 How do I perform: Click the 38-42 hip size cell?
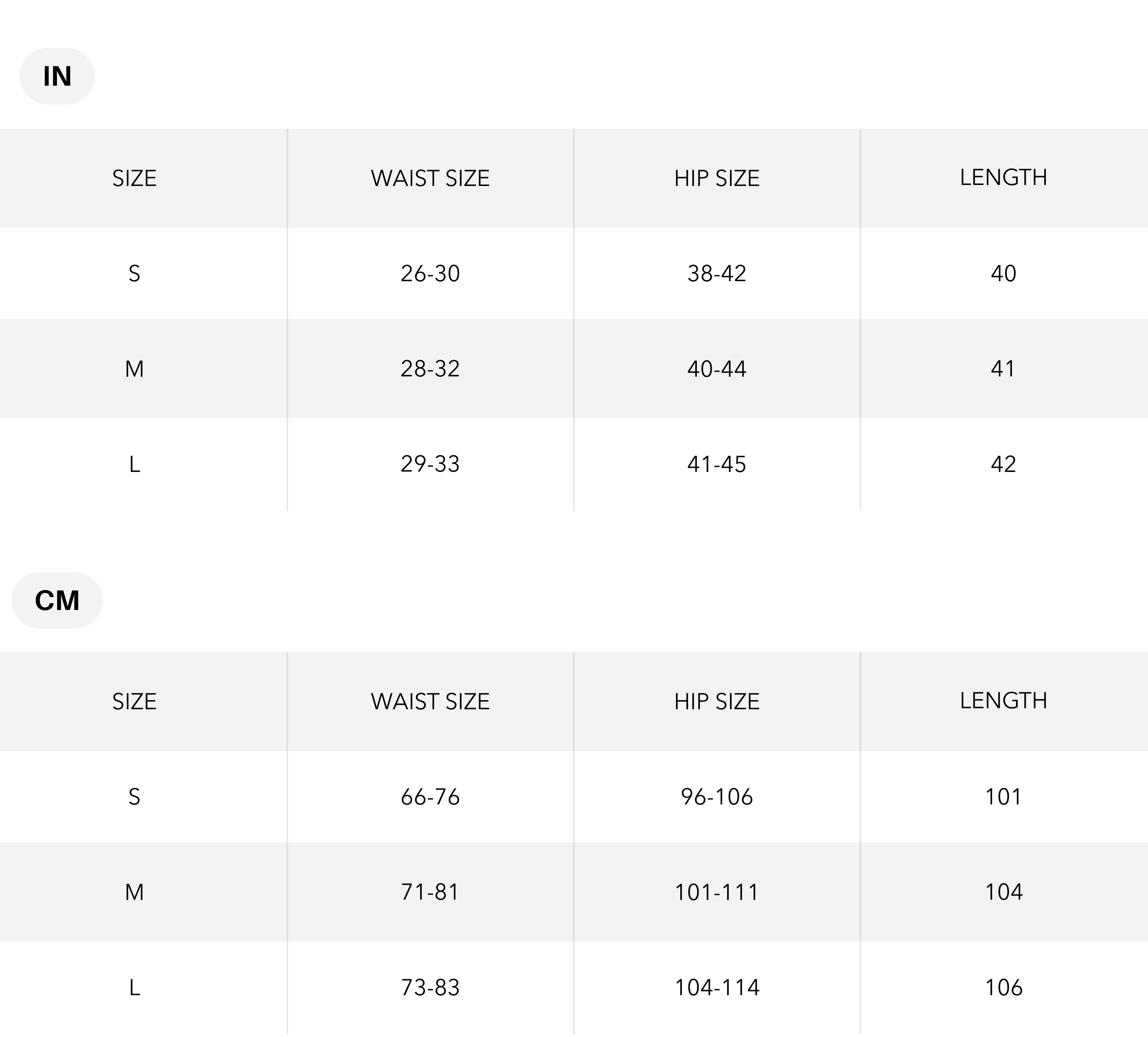(x=716, y=274)
